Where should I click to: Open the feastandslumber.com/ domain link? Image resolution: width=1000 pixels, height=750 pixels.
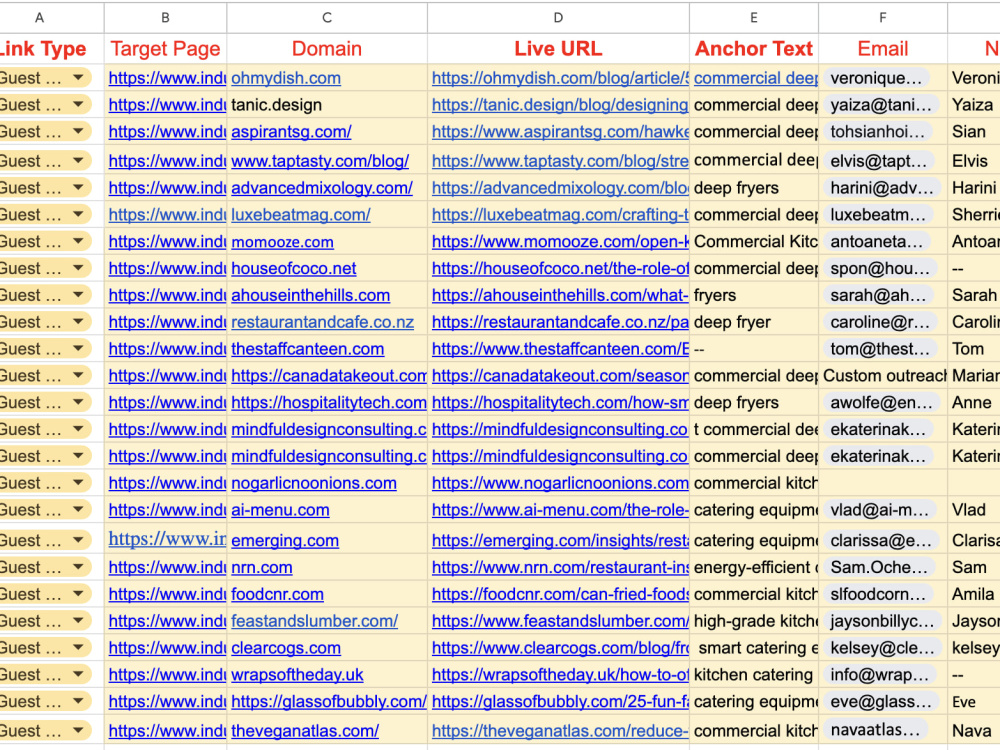tap(315, 621)
